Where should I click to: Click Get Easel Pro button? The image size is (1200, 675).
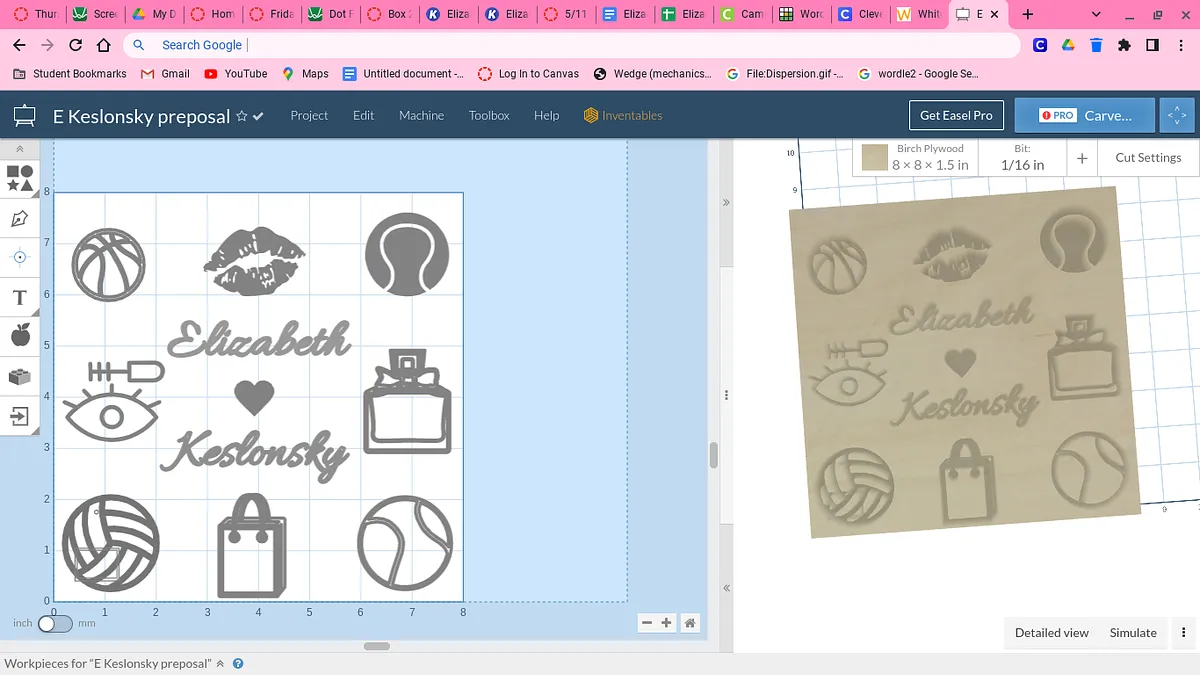pos(956,115)
